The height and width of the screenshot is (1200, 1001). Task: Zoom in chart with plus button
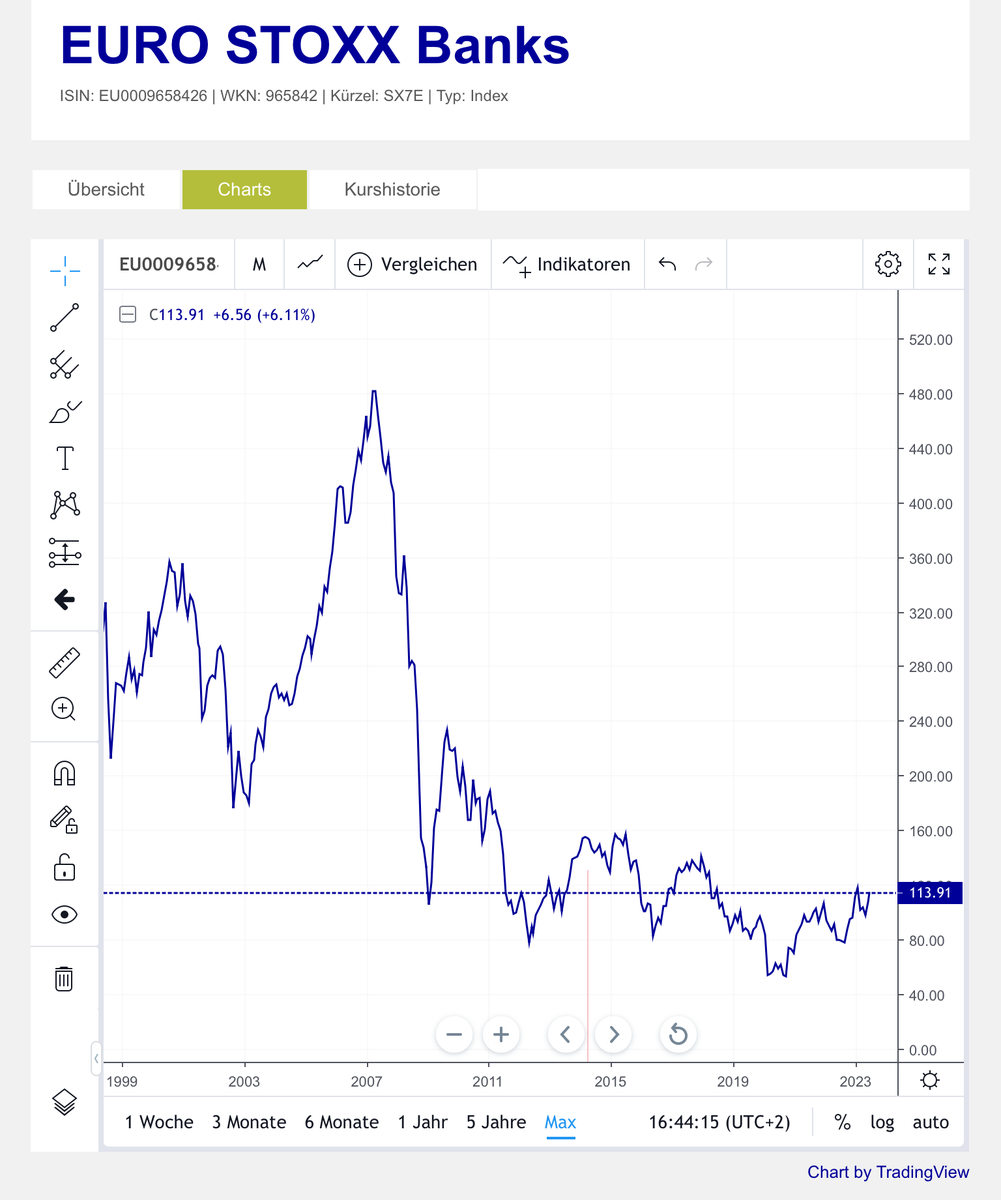tap(501, 1034)
